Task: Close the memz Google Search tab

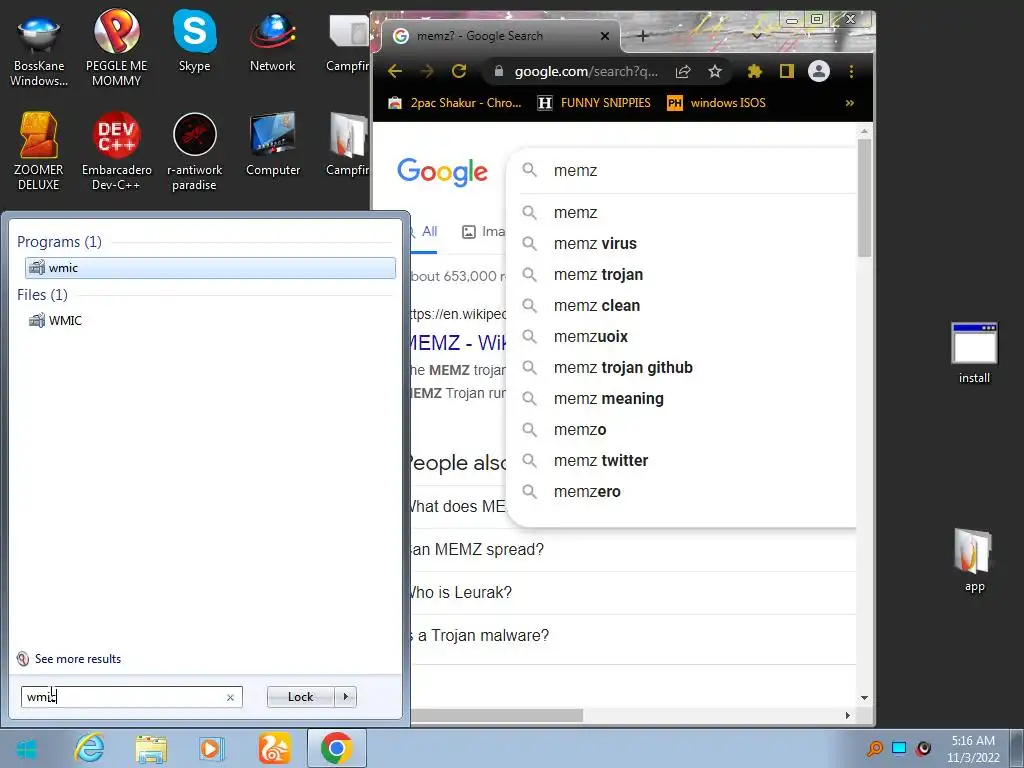Action: 605,36
